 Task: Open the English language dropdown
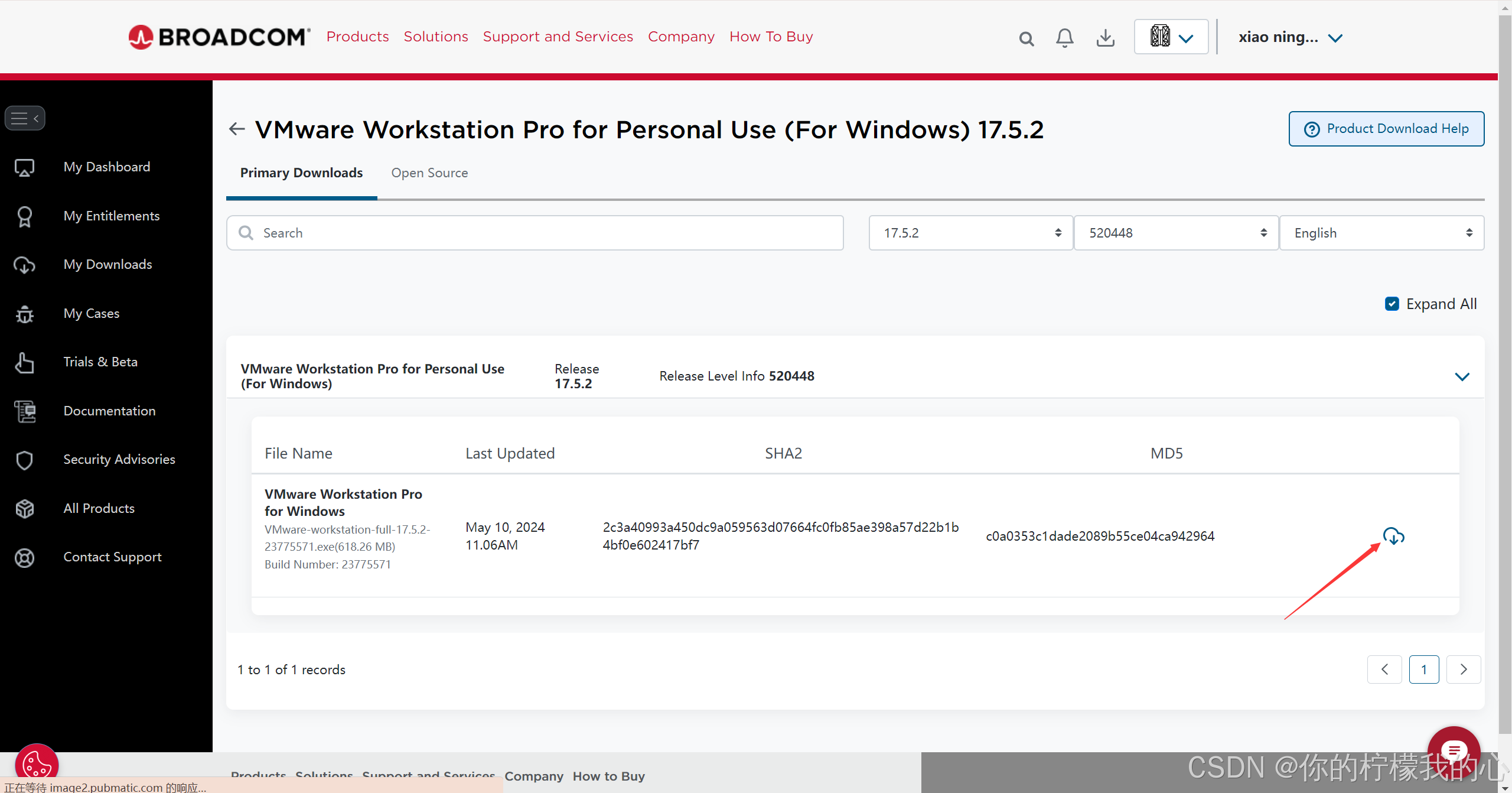[1381, 233]
